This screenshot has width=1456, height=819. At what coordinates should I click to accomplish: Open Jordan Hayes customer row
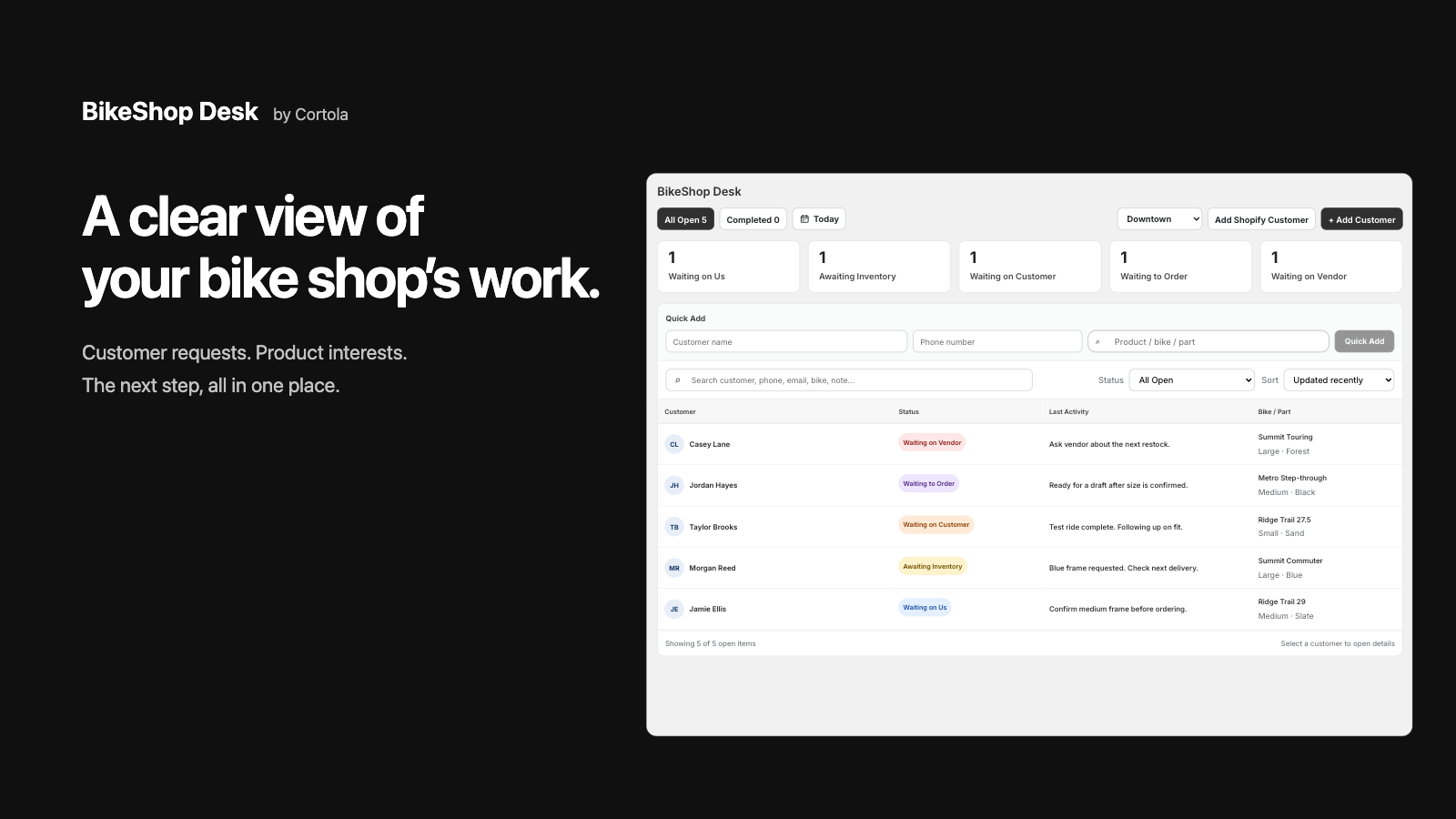click(1029, 485)
